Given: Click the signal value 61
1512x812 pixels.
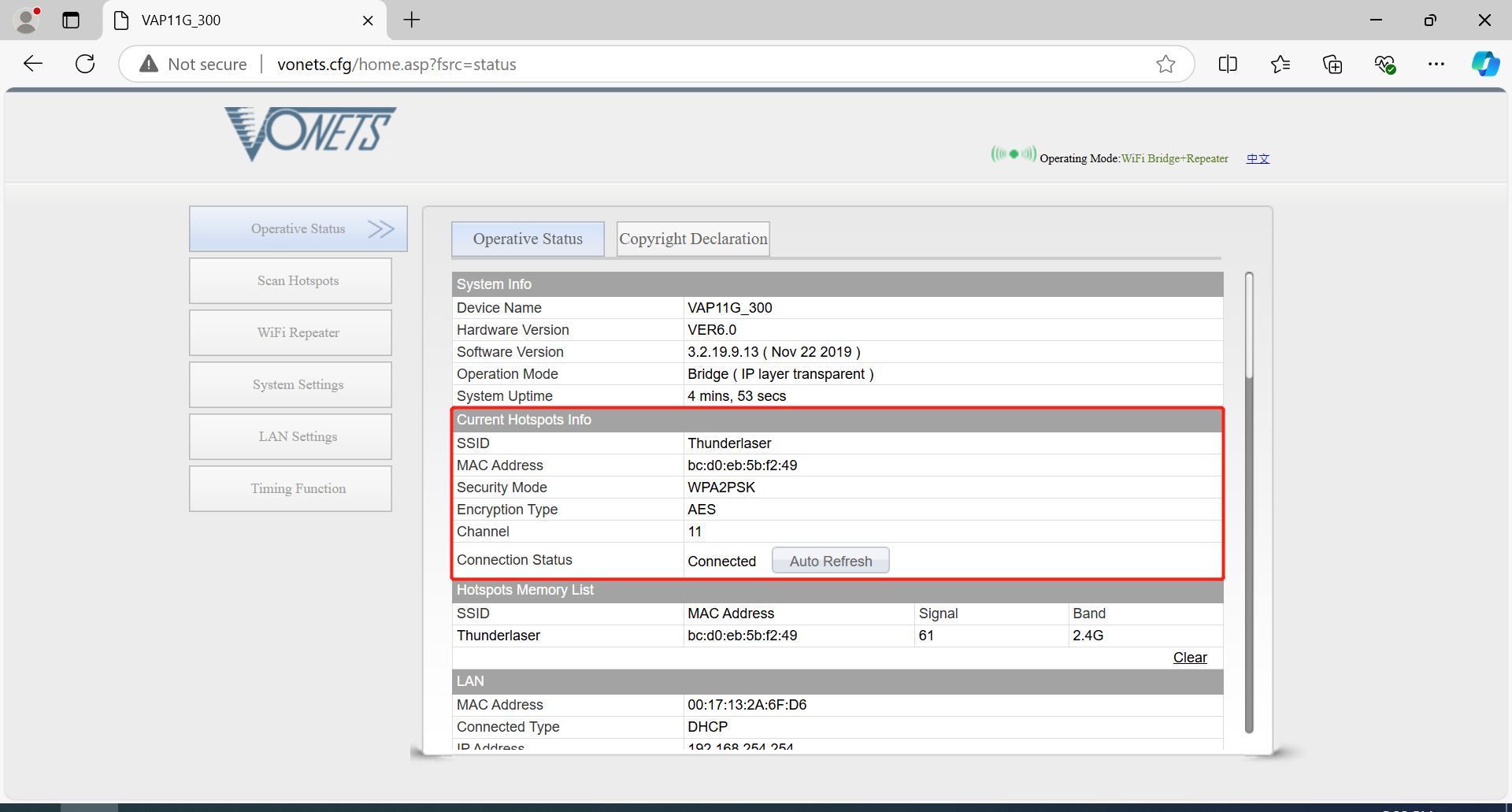Looking at the screenshot, I should (926, 636).
